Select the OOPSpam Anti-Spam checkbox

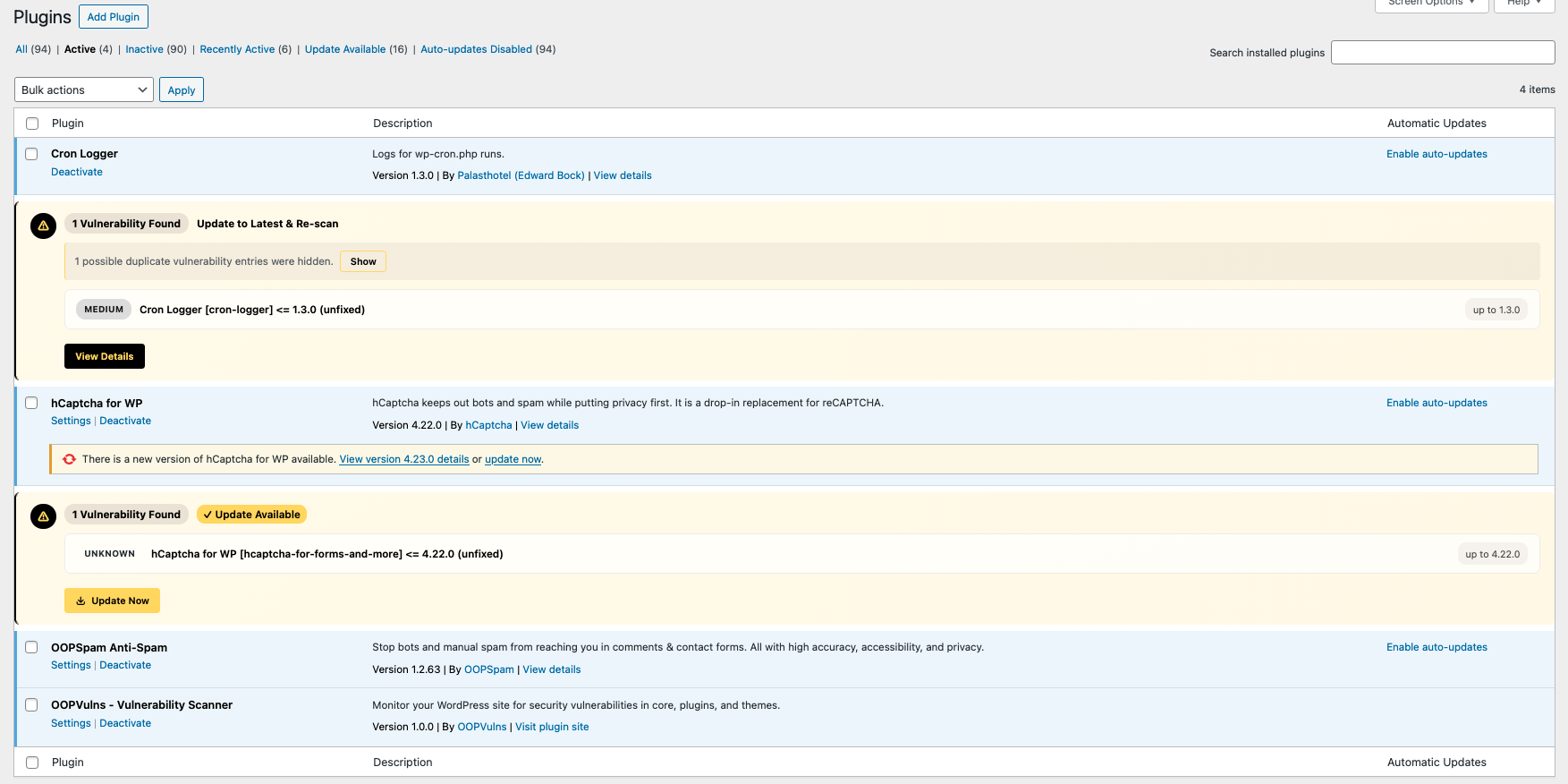click(31, 647)
